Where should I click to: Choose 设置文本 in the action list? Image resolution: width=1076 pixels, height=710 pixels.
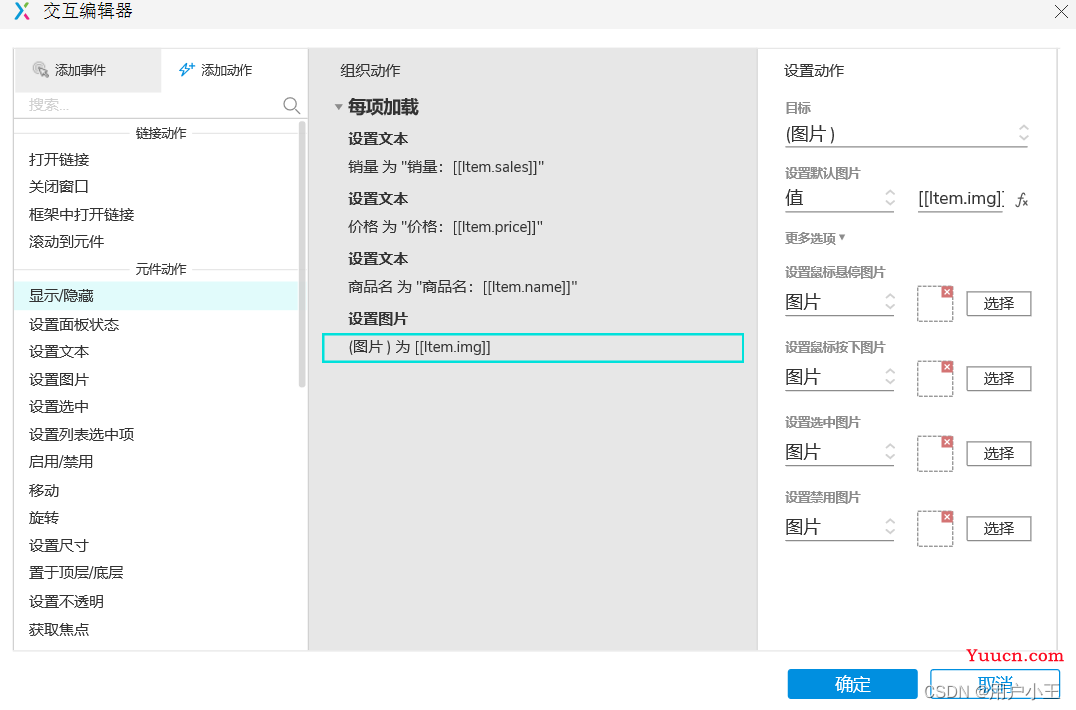(x=59, y=352)
